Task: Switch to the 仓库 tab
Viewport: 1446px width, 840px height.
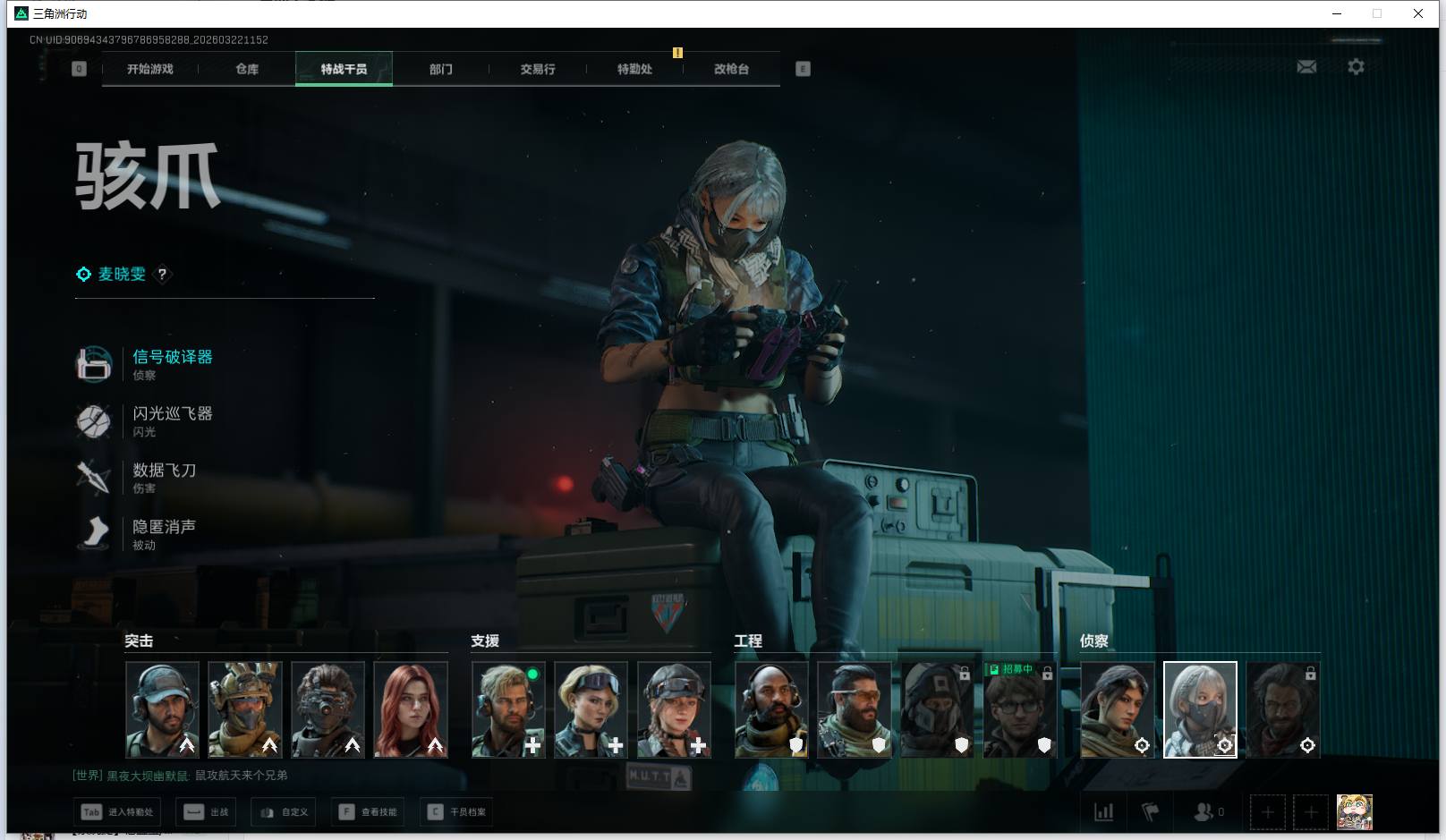Action: click(247, 69)
